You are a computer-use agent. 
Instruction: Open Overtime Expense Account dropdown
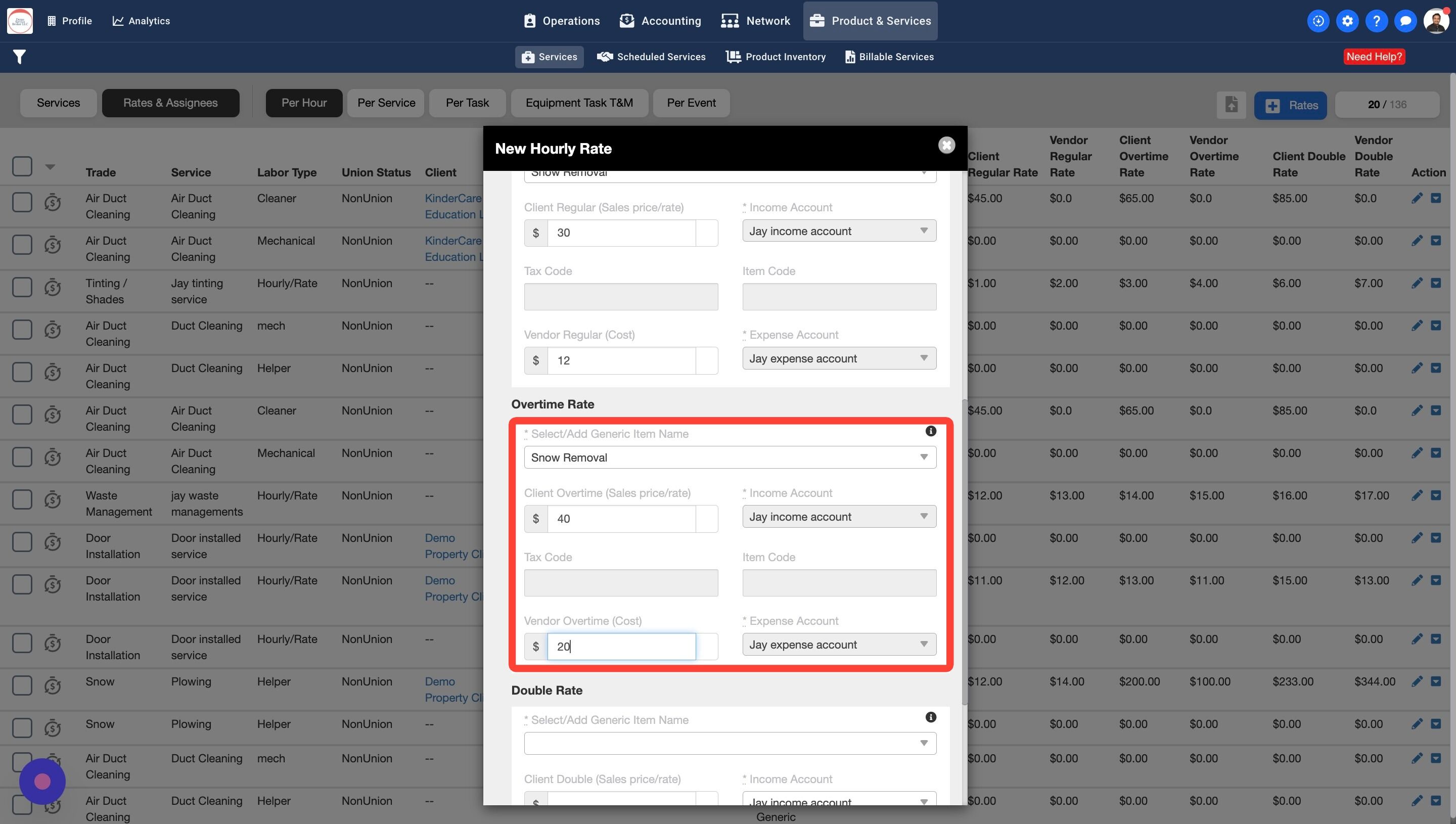839,645
